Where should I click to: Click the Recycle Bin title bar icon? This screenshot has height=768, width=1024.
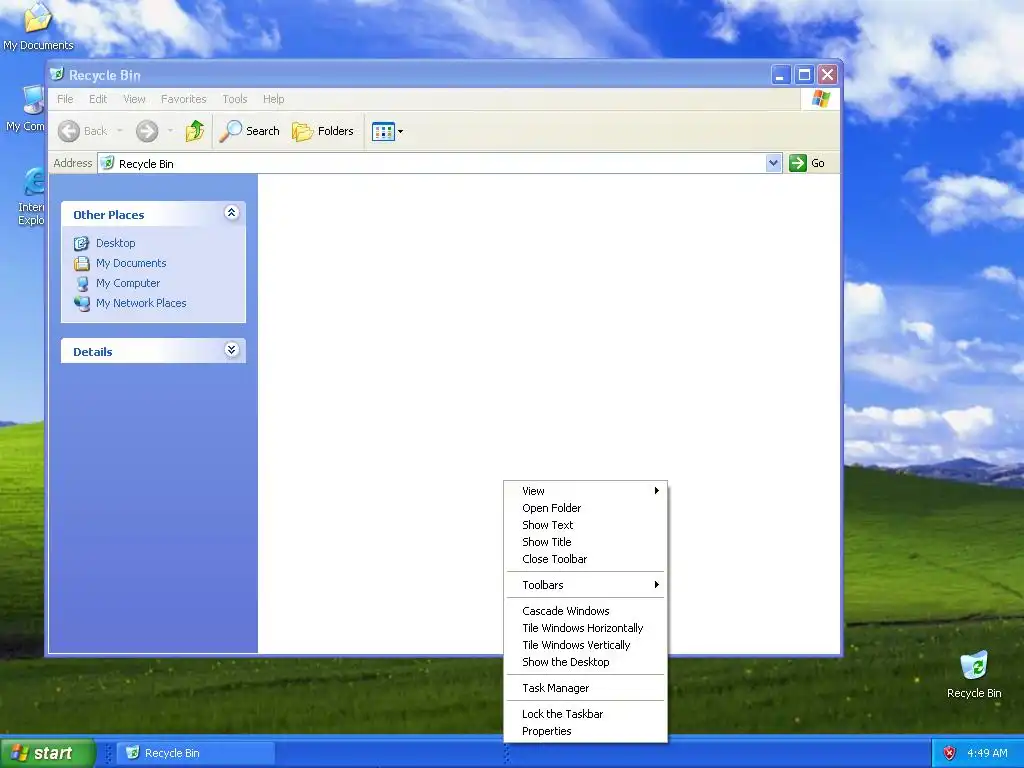coord(57,74)
